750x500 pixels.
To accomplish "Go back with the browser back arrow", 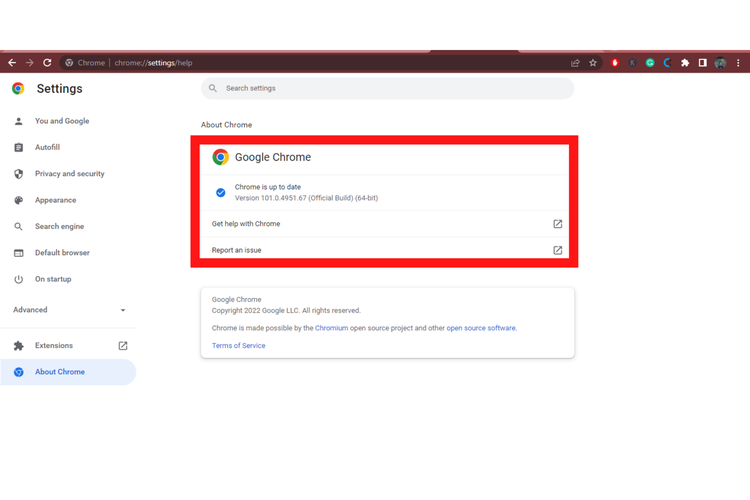I will pos(12,63).
